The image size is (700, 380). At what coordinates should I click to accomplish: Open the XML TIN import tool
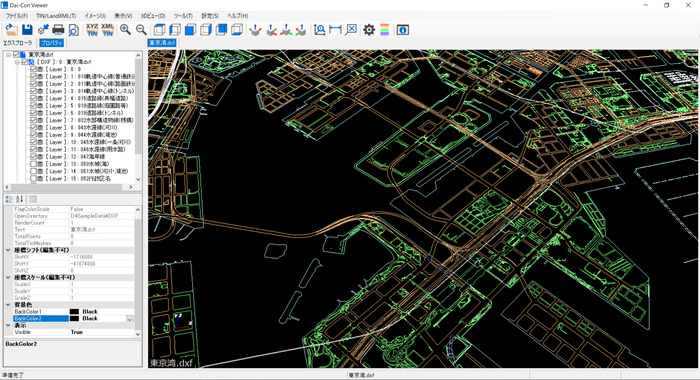[108, 29]
